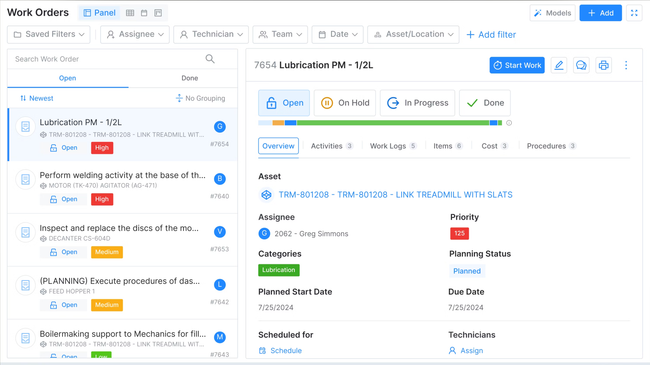Print the work order

point(604,65)
